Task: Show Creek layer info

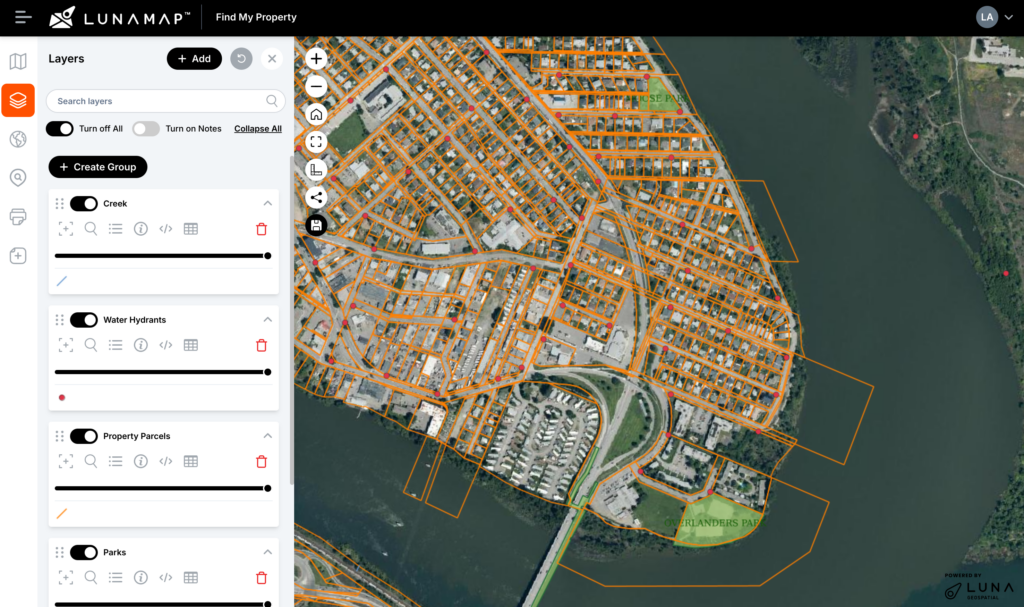Action: pyautogui.click(x=140, y=229)
